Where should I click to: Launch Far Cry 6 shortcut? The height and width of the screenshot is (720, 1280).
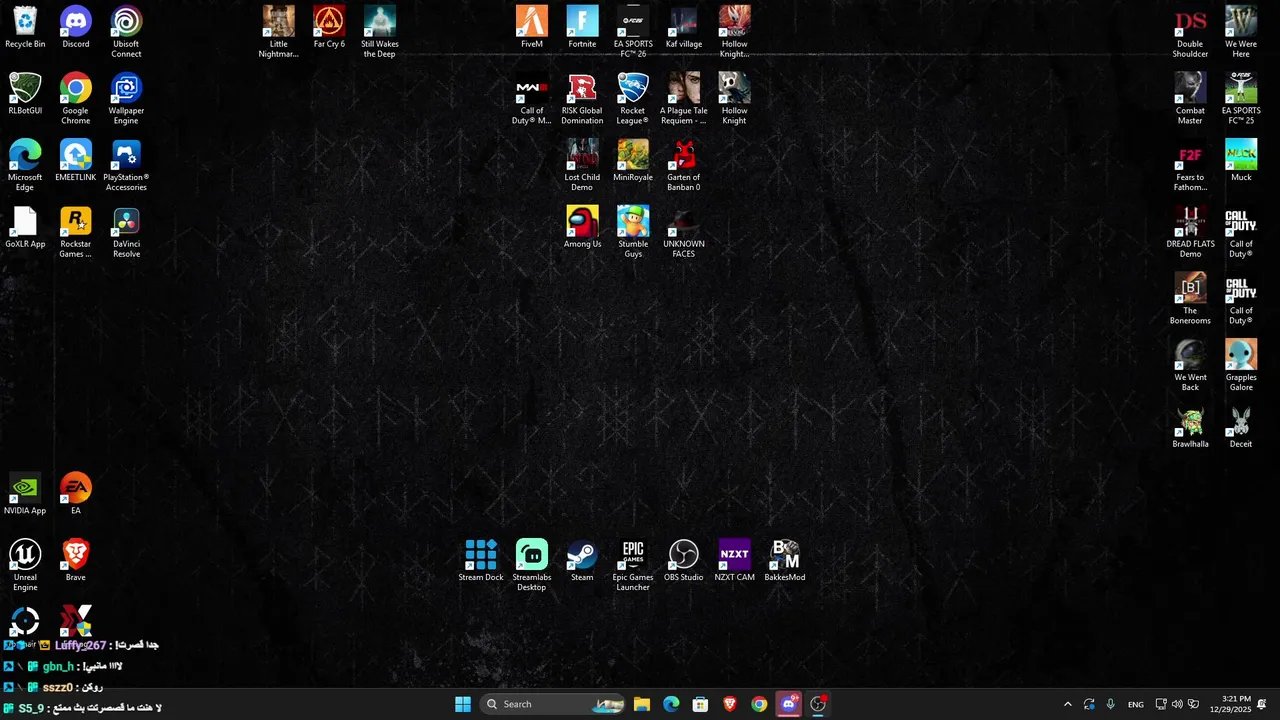[x=329, y=27]
